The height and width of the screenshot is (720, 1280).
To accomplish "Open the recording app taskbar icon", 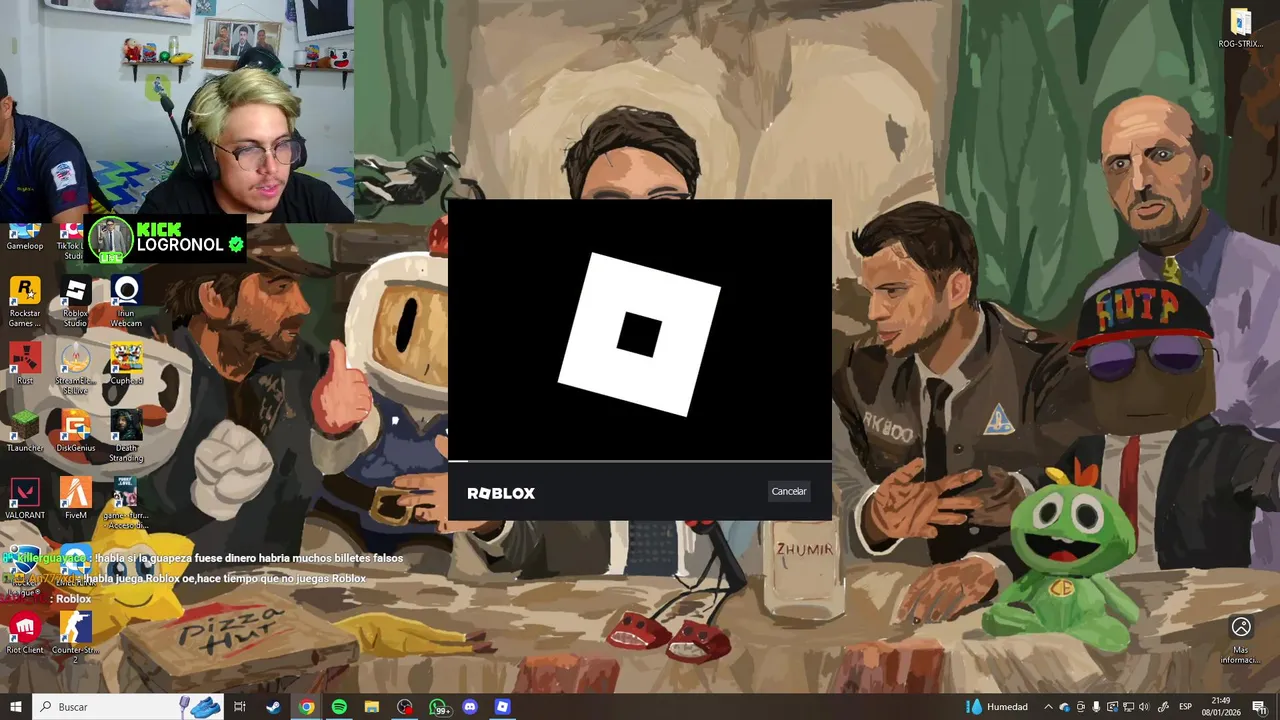I will tap(405, 707).
